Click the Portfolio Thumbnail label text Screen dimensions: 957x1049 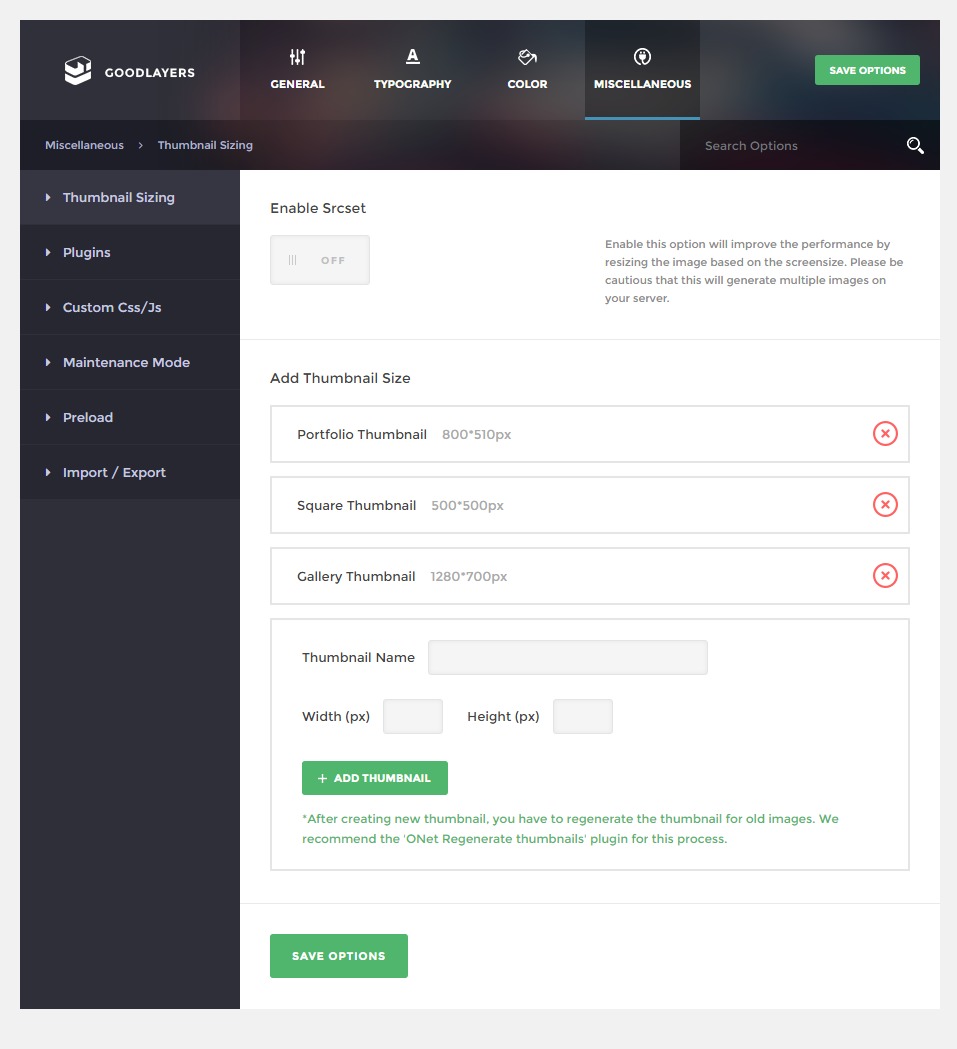click(362, 434)
